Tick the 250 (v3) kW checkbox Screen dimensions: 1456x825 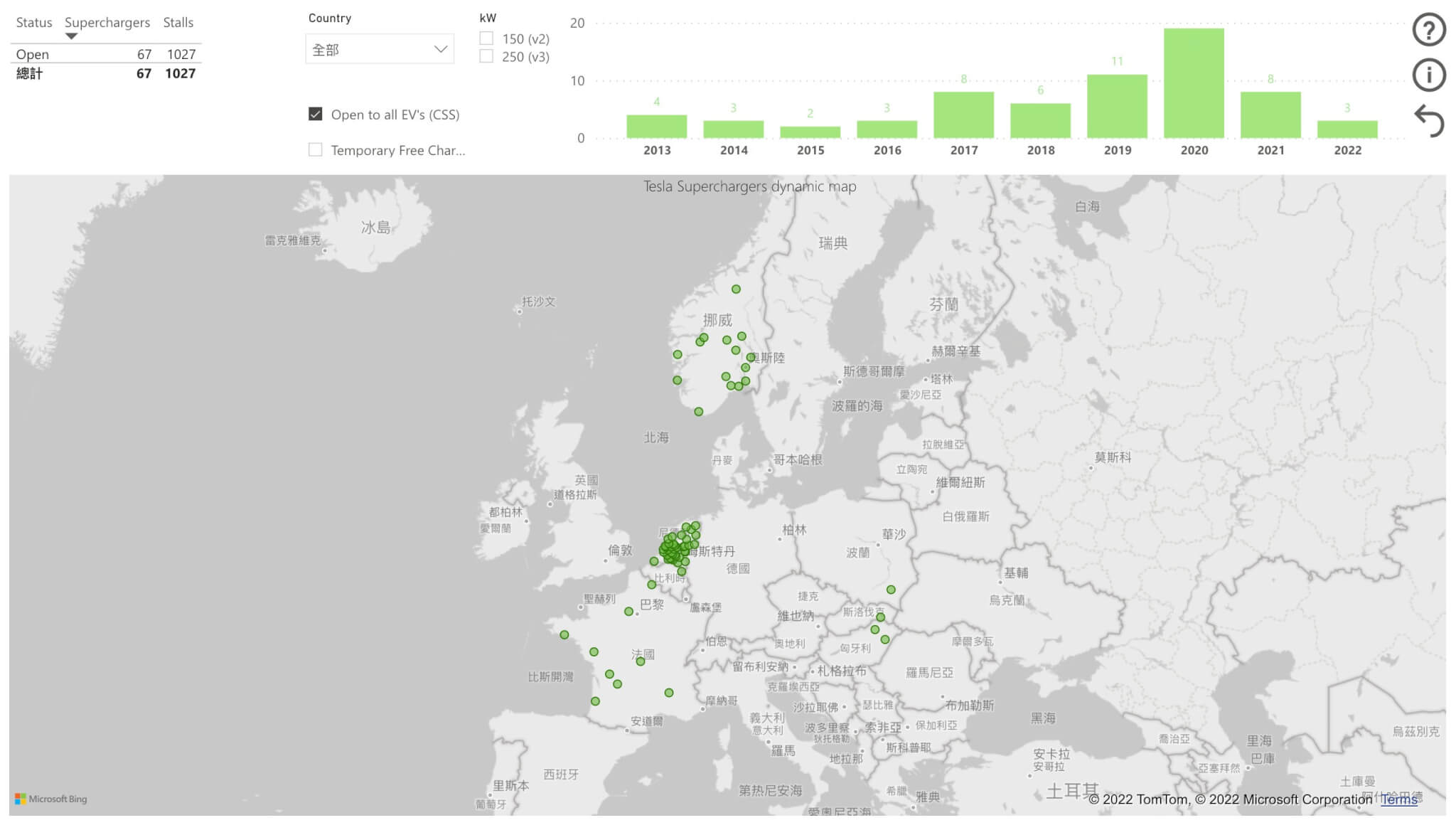point(486,56)
